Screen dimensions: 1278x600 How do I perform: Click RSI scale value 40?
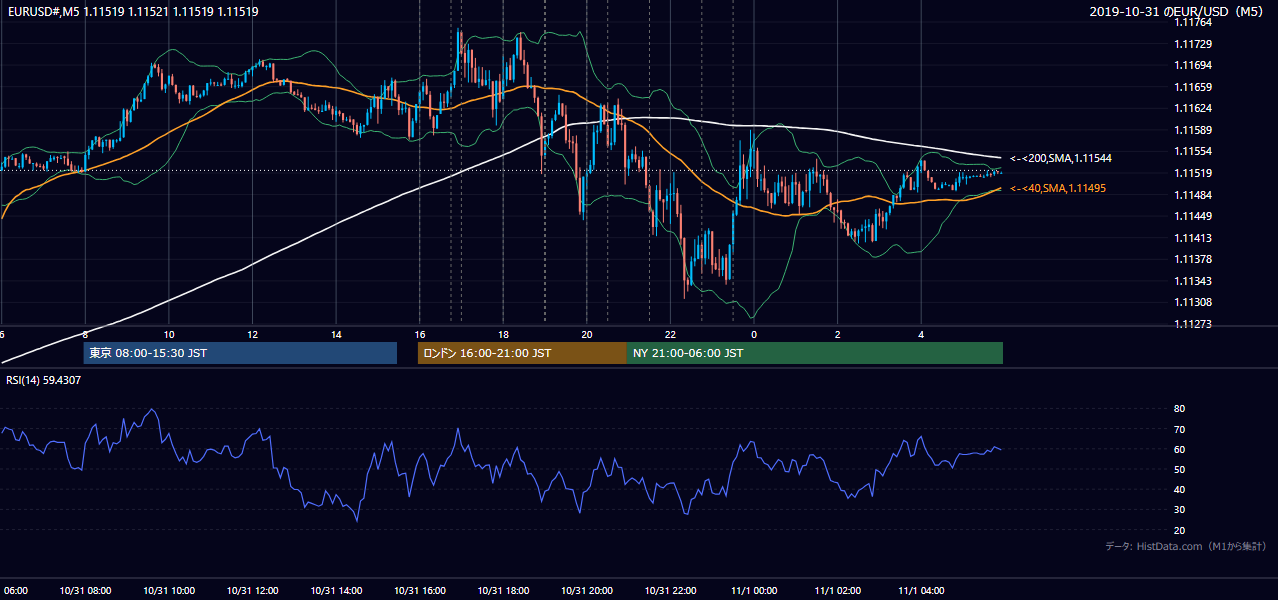pos(1179,489)
